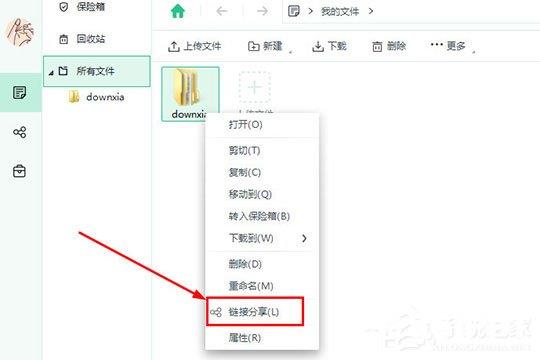Screen dimensions: 540x360
Task: Expand the 下载到(W) submenu arrow
Action: (x=304, y=238)
